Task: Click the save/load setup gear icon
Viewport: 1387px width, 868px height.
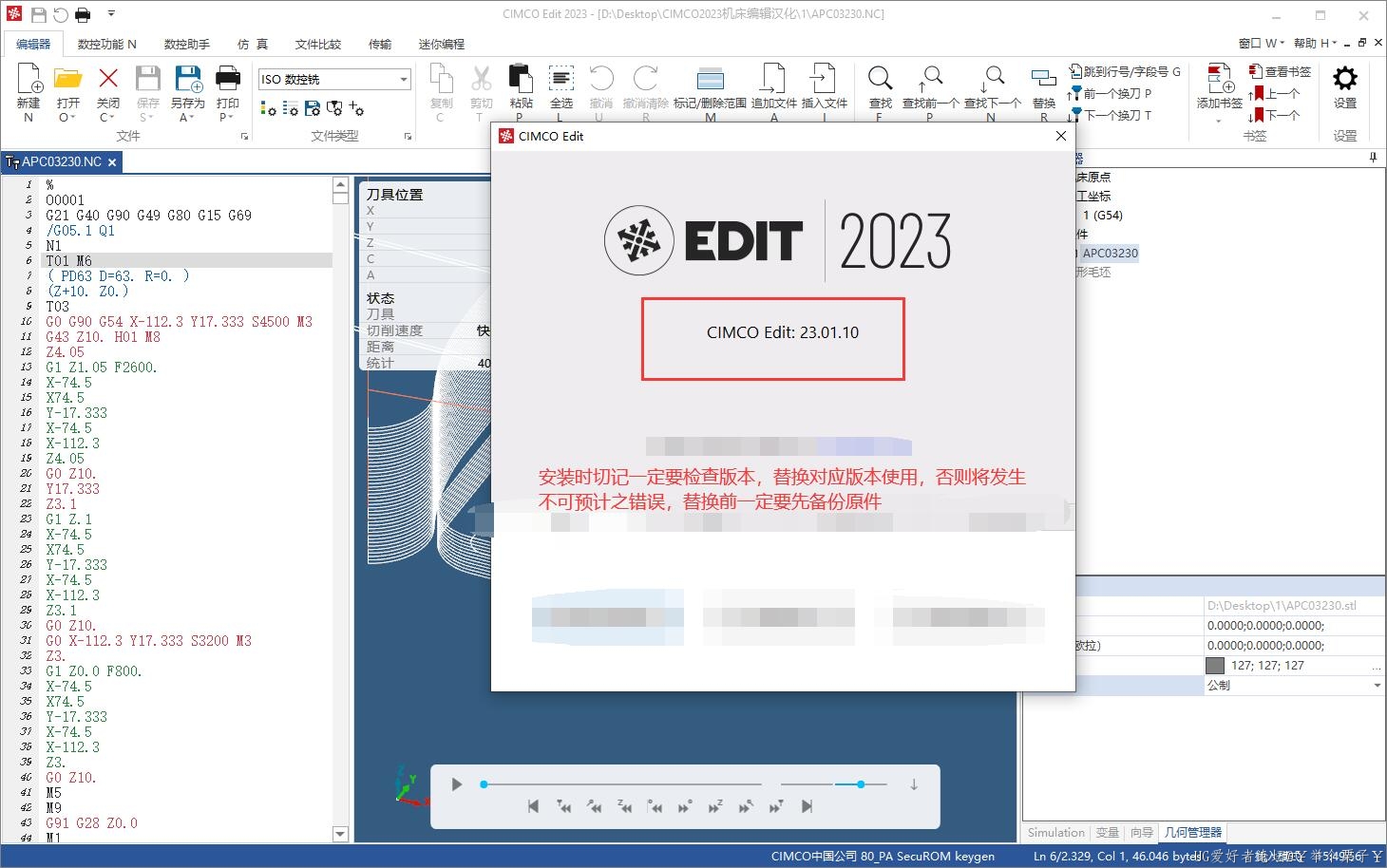Action: point(313,108)
